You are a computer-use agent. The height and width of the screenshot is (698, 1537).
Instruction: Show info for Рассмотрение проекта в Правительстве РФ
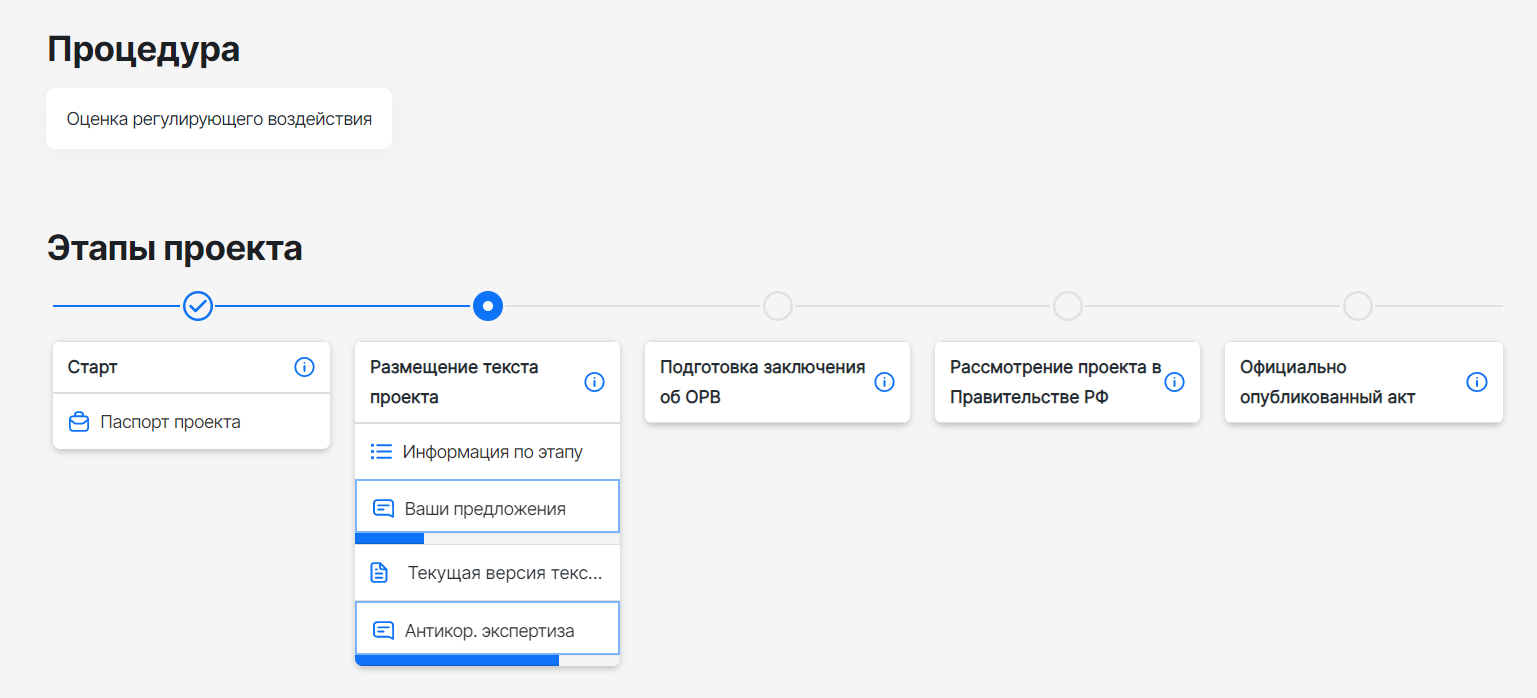[1175, 382]
